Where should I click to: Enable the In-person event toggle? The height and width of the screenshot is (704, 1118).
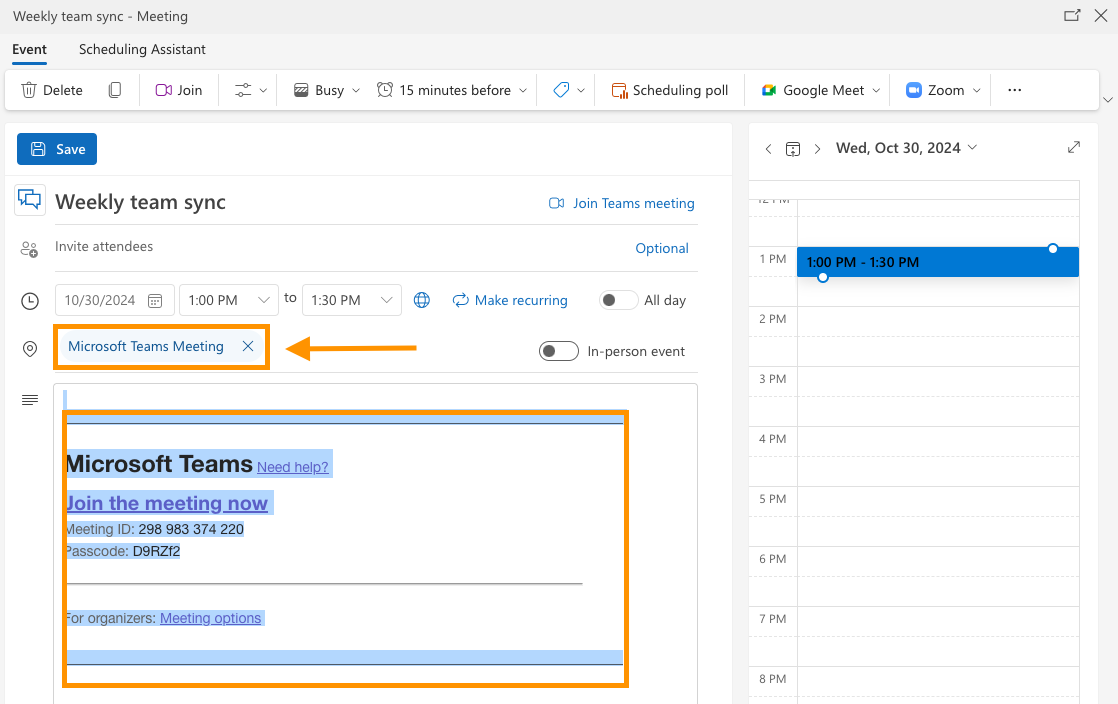(x=558, y=351)
